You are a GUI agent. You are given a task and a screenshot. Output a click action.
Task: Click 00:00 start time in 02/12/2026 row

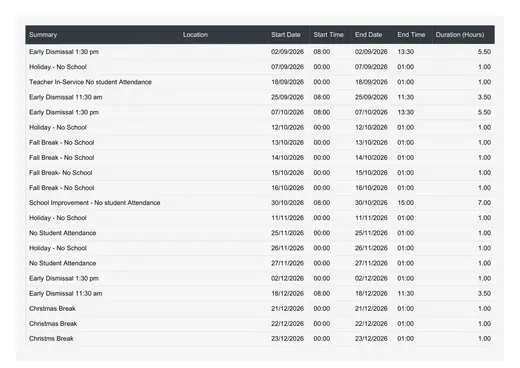pyautogui.click(x=322, y=278)
